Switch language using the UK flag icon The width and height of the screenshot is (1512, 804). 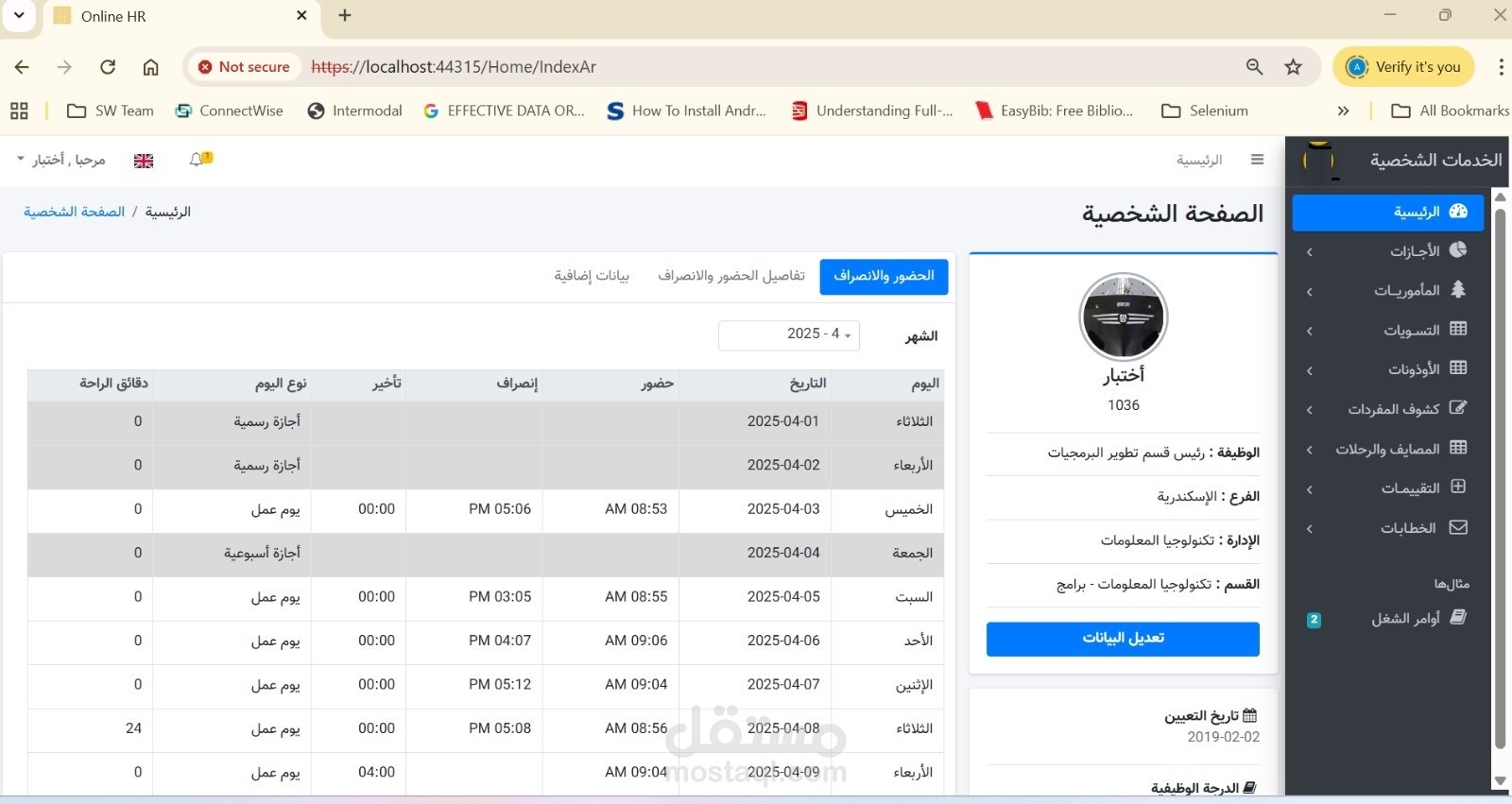point(144,161)
